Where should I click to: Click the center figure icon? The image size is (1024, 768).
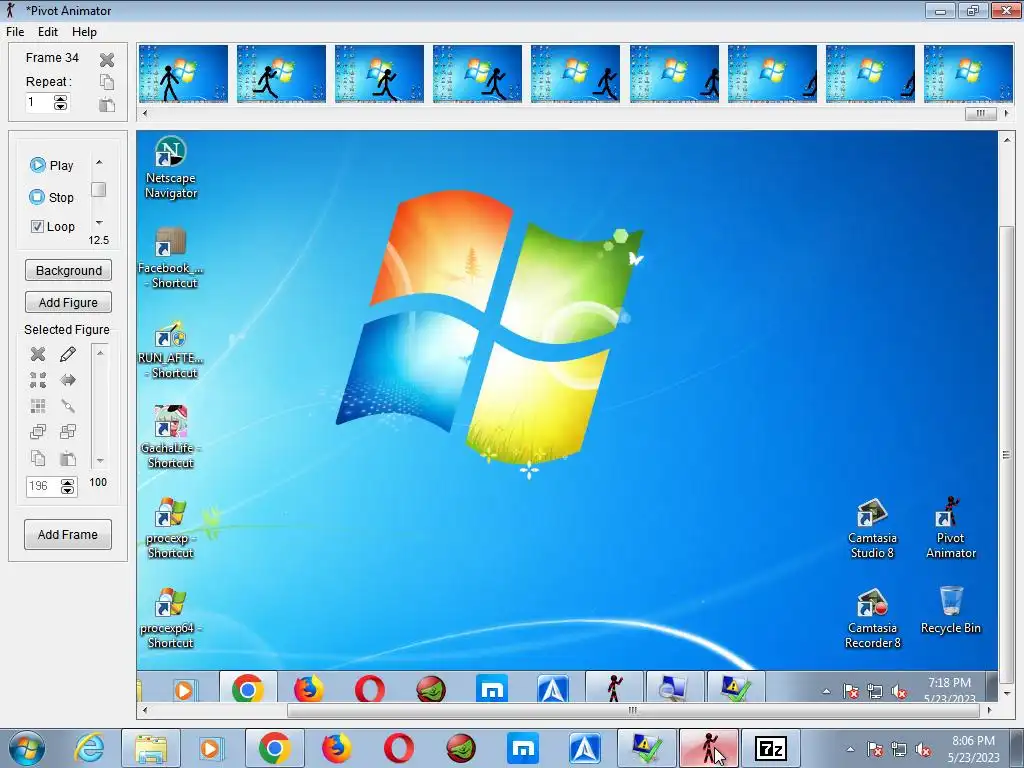(x=38, y=380)
